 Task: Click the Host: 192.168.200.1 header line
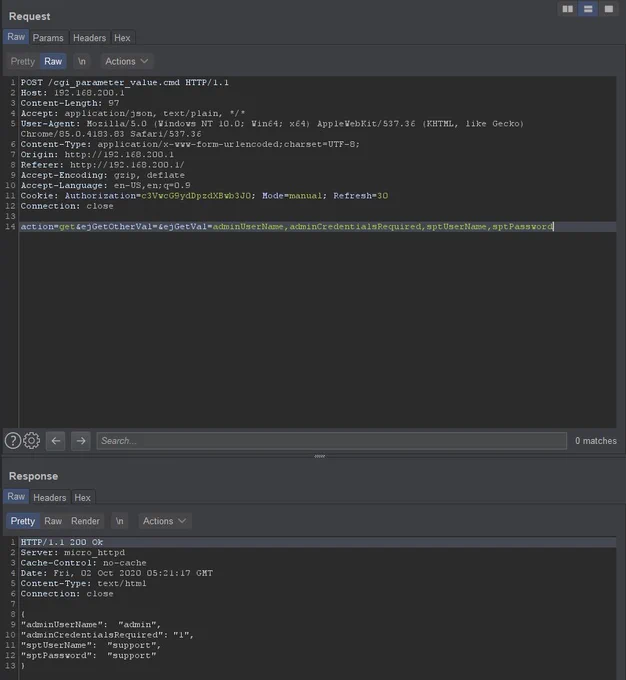pyautogui.click(x=72, y=93)
